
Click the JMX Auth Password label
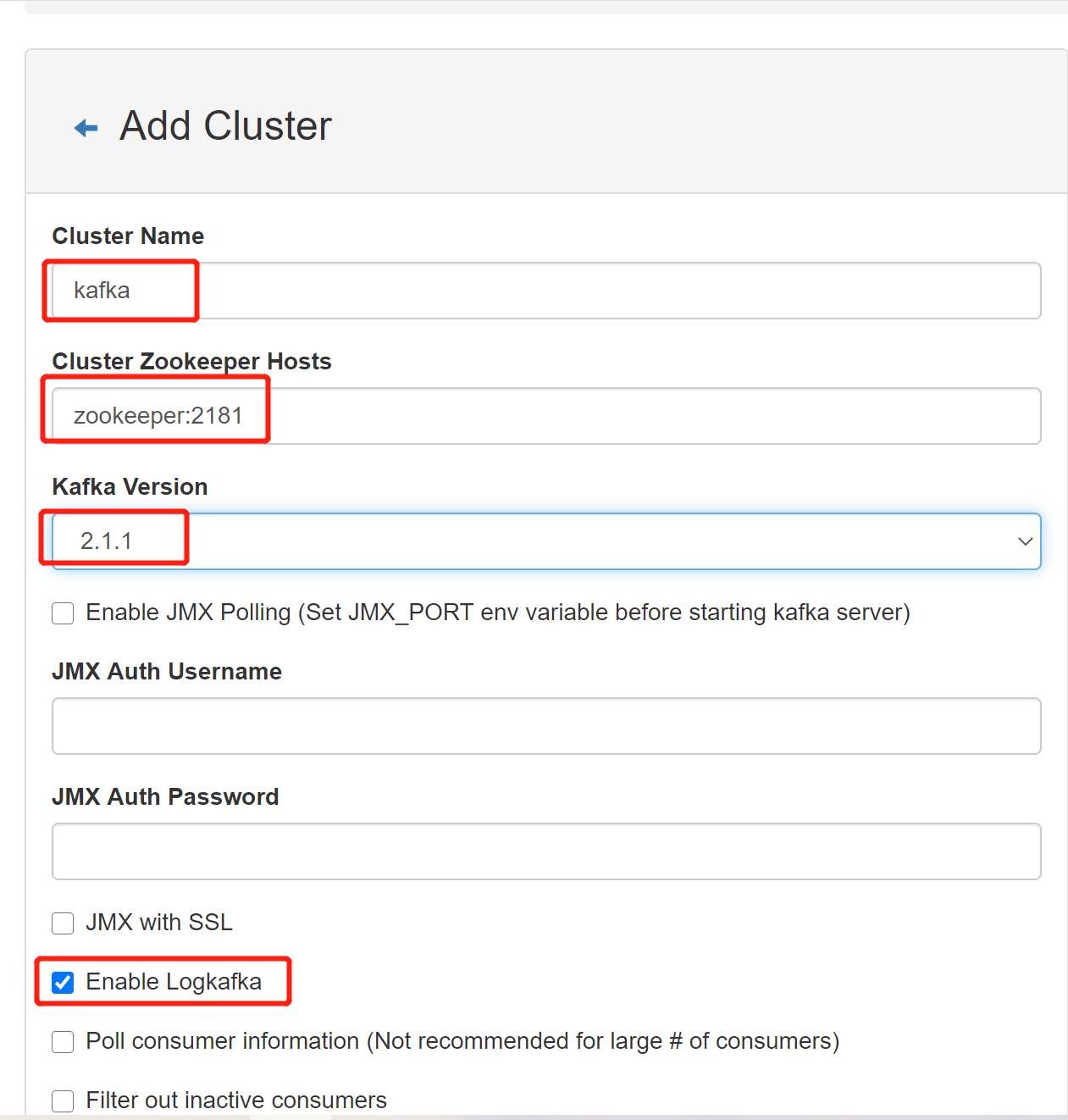coord(165,796)
